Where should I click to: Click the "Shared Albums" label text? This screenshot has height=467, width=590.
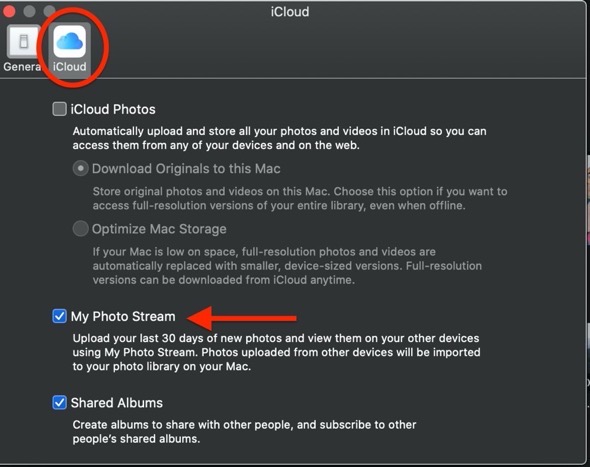click(x=117, y=403)
